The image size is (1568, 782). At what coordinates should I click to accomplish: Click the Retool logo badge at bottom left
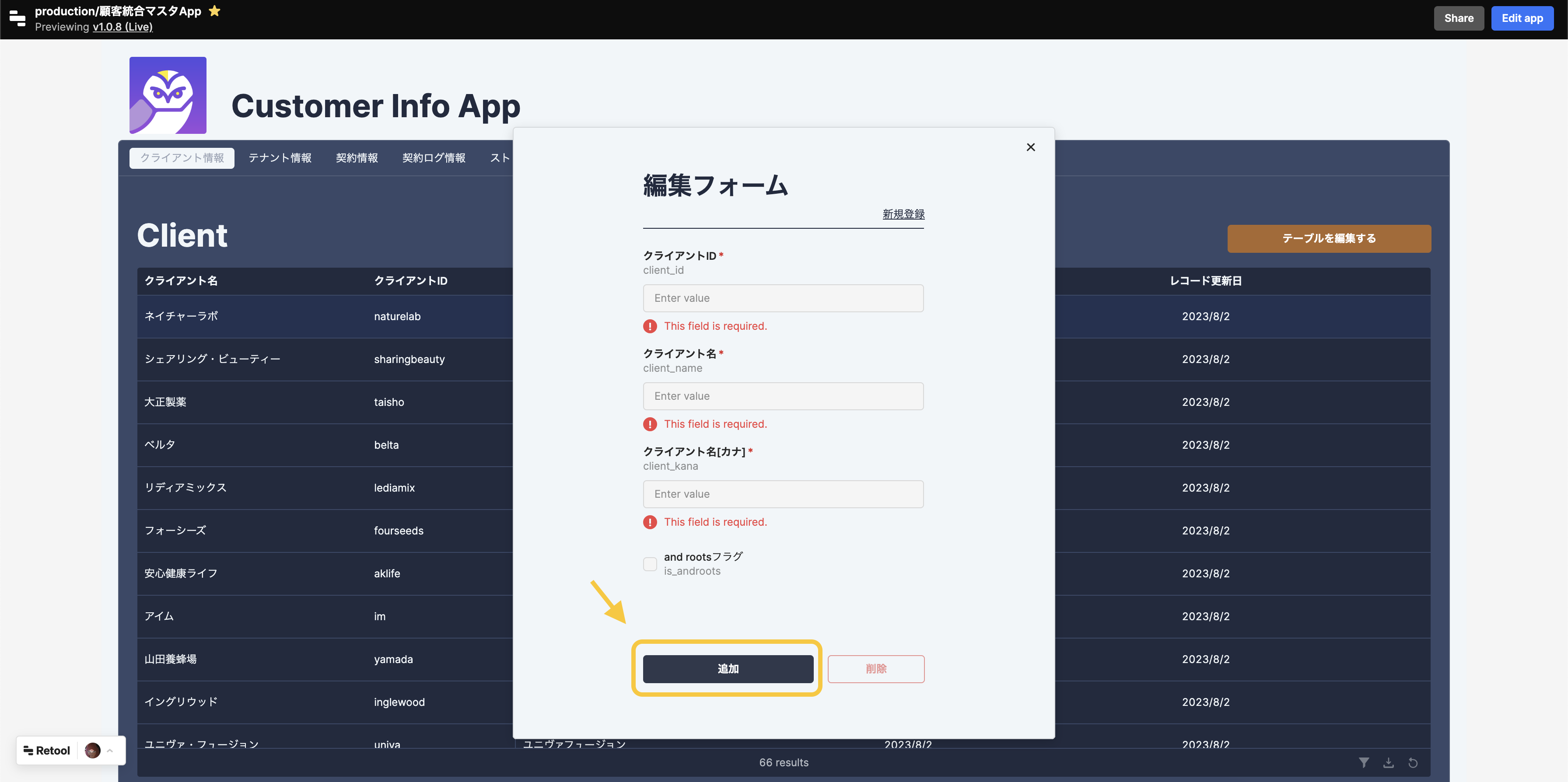45,750
